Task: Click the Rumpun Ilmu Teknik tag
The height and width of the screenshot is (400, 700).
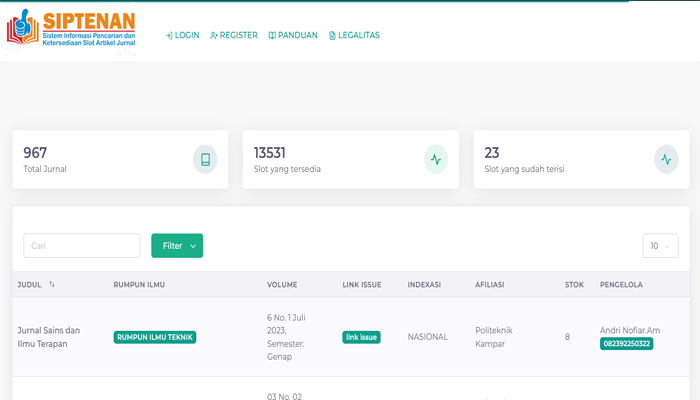Action: pyautogui.click(x=155, y=337)
